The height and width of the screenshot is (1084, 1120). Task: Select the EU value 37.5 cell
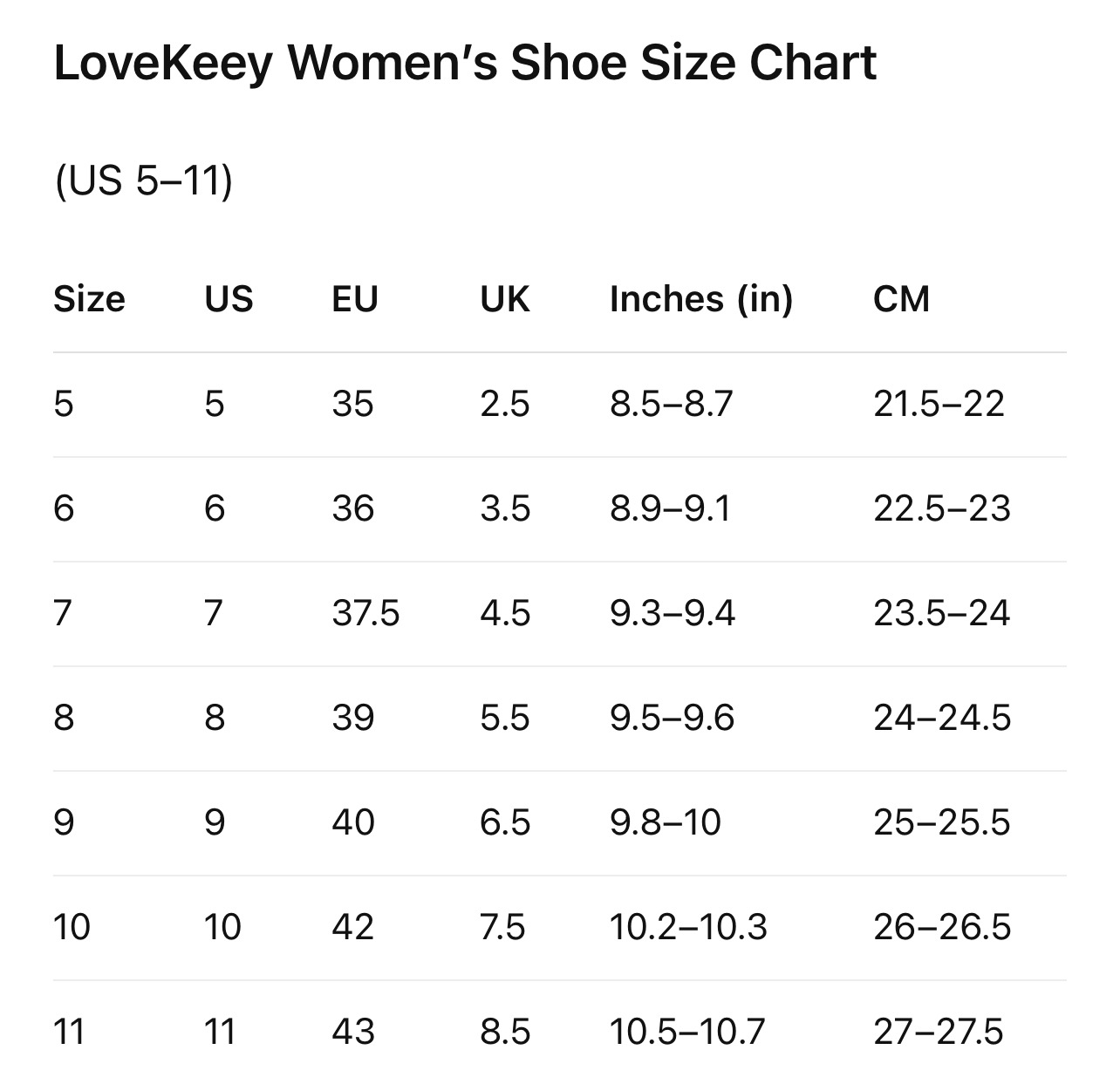(365, 613)
